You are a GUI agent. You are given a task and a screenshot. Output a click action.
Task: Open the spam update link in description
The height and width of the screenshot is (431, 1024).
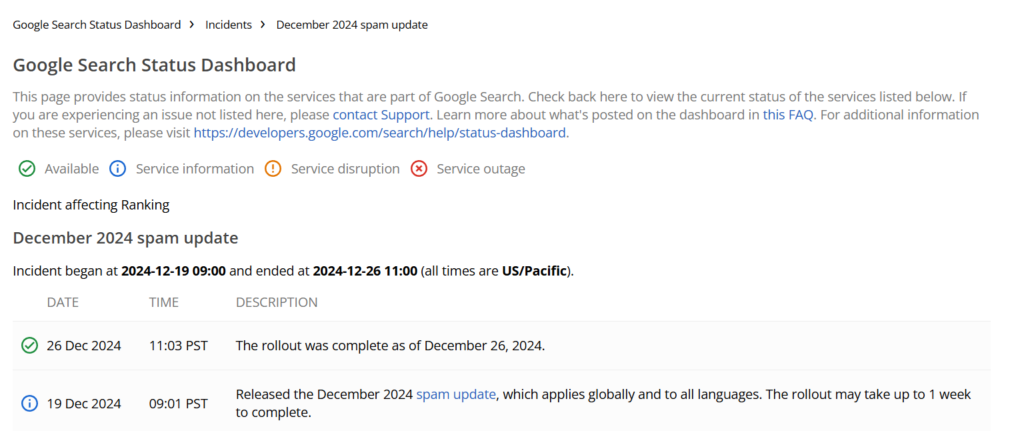click(456, 394)
